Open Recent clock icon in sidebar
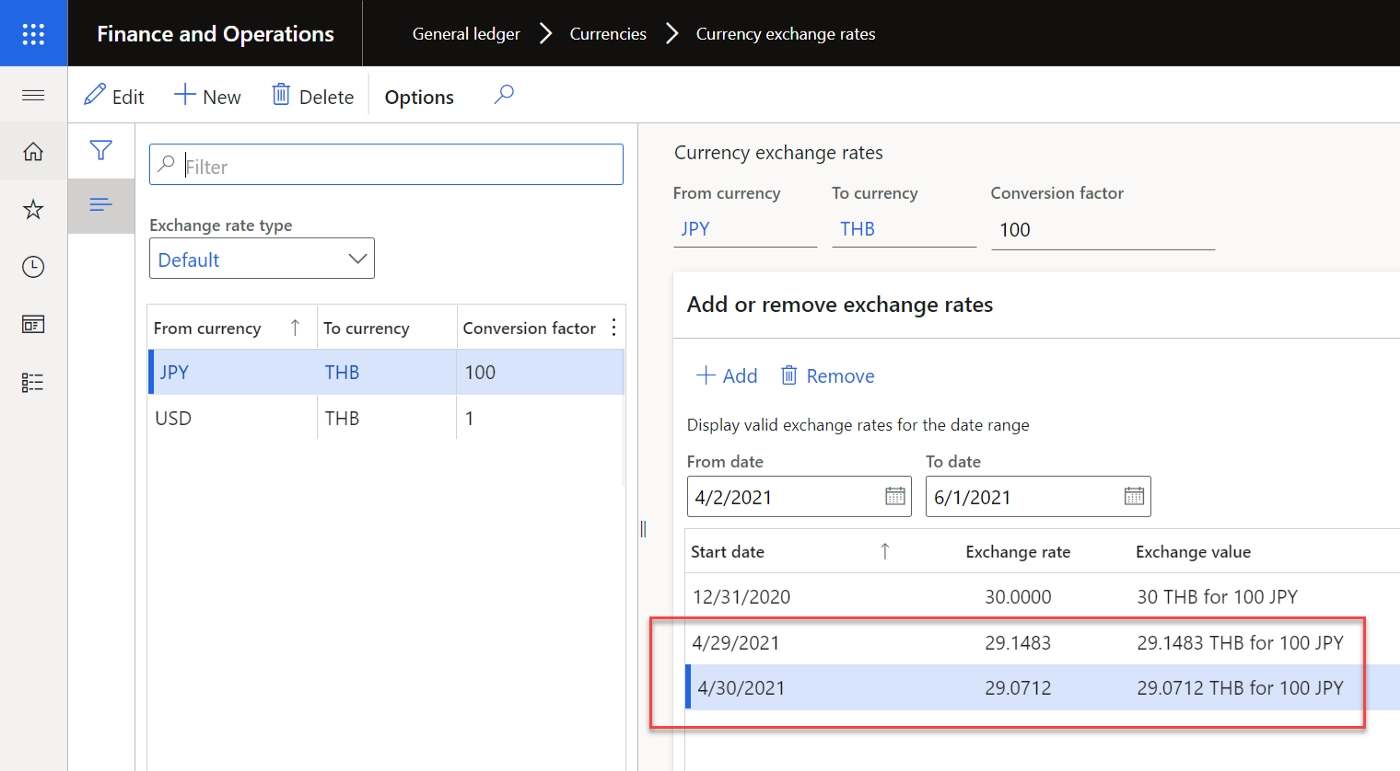Image resolution: width=1400 pixels, height=771 pixels. click(x=33, y=267)
